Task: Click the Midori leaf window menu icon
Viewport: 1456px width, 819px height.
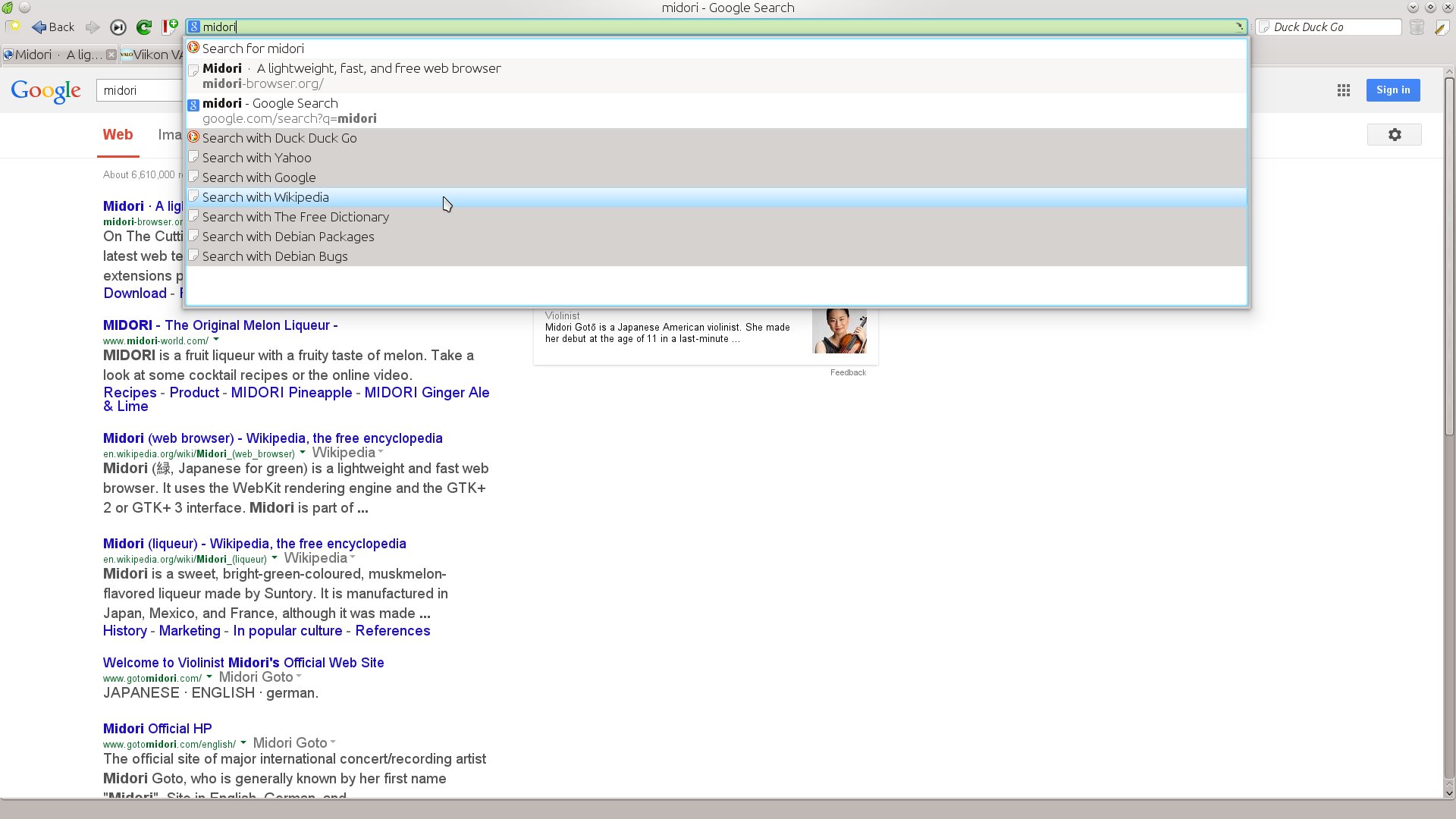Action: coord(8,8)
